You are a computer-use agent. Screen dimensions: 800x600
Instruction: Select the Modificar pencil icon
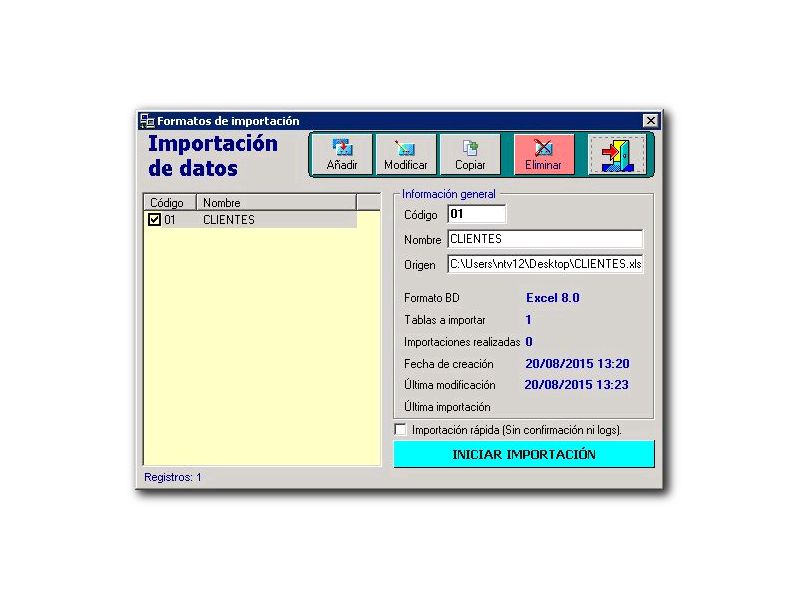click(x=405, y=147)
